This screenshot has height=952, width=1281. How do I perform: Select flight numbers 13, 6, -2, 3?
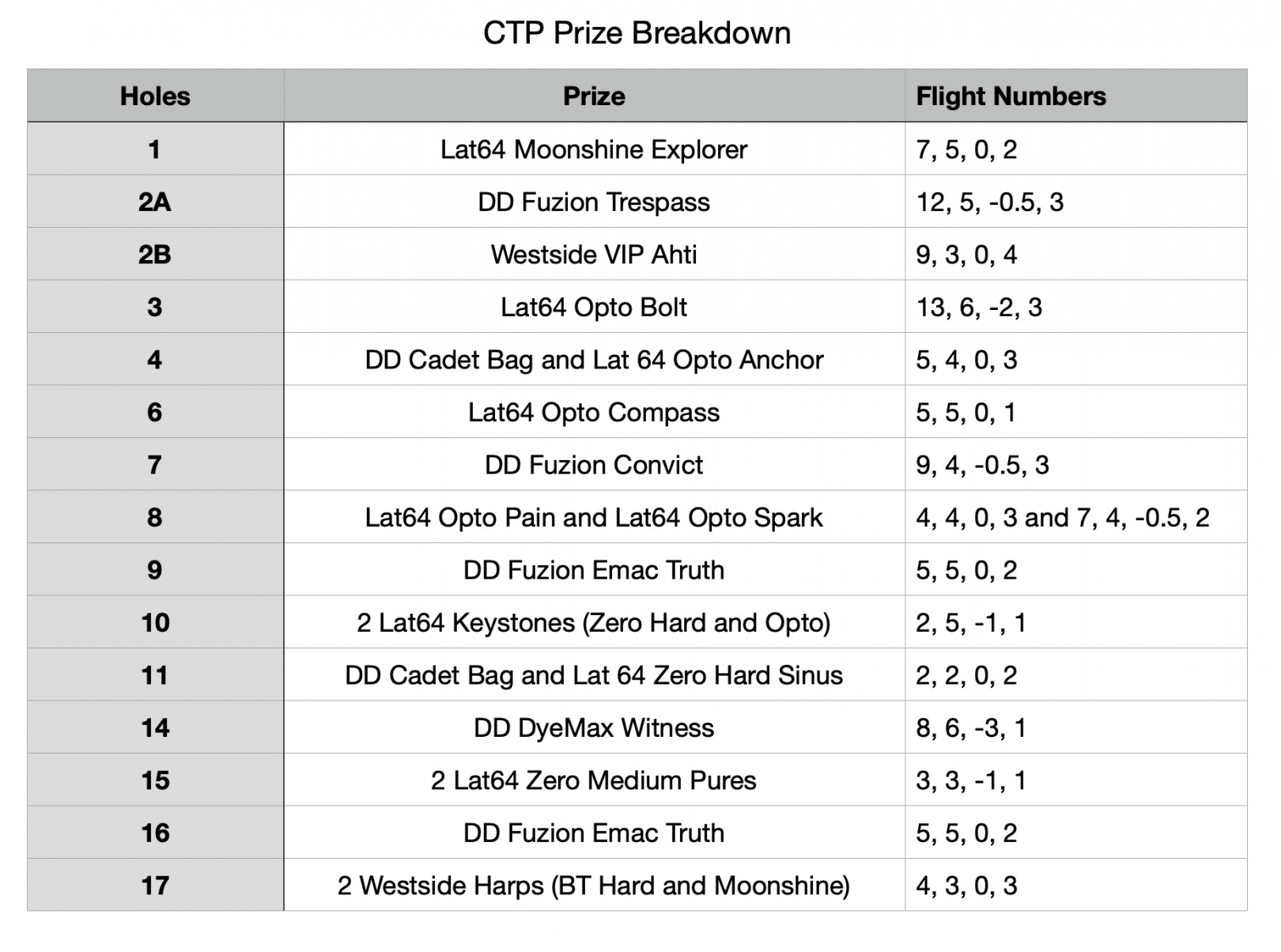point(979,308)
